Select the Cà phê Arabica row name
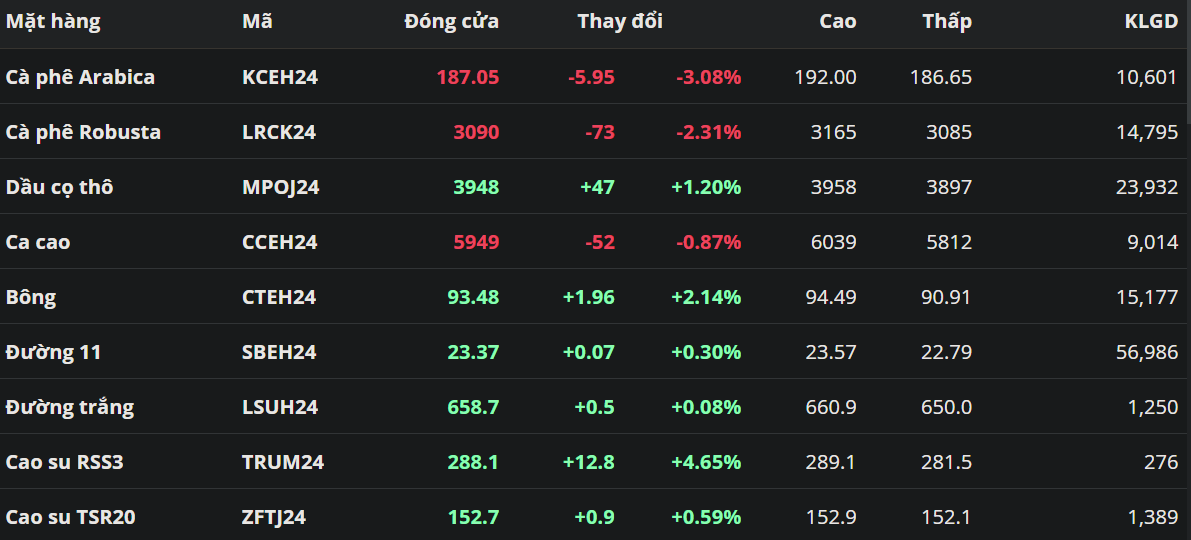1191x540 pixels. tap(80, 77)
